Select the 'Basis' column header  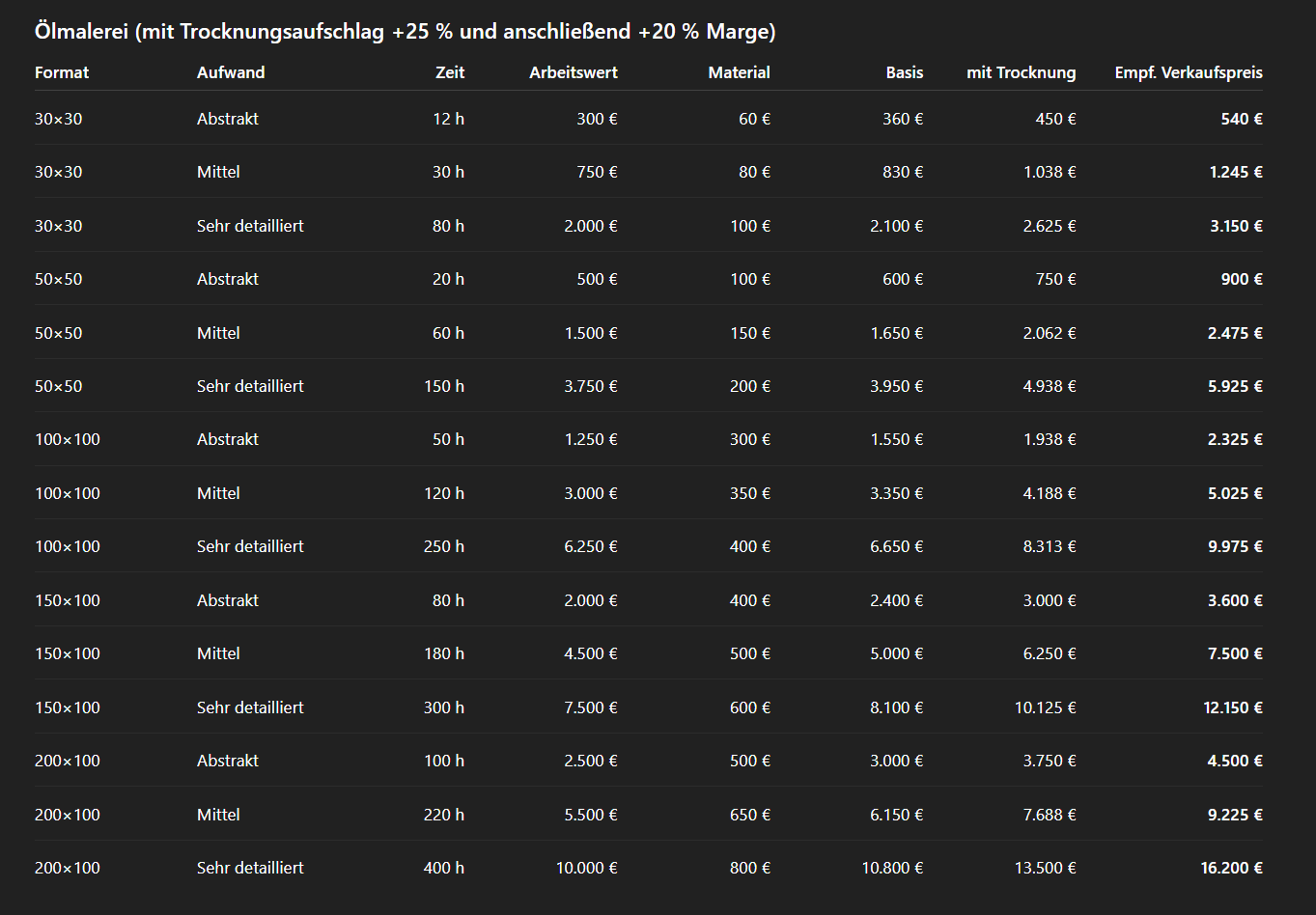click(905, 72)
